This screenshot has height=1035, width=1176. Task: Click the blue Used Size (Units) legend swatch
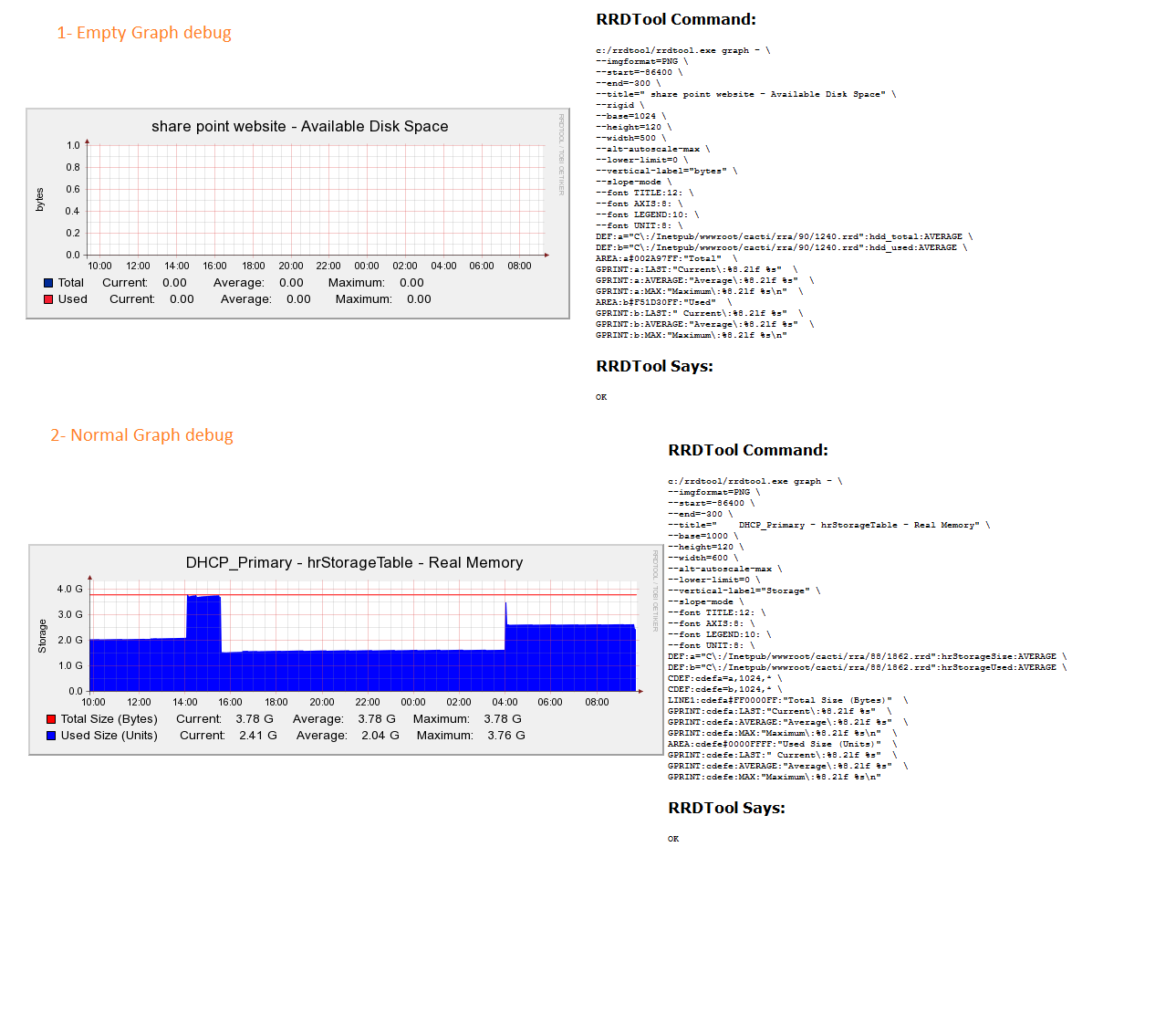[x=51, y=736]
